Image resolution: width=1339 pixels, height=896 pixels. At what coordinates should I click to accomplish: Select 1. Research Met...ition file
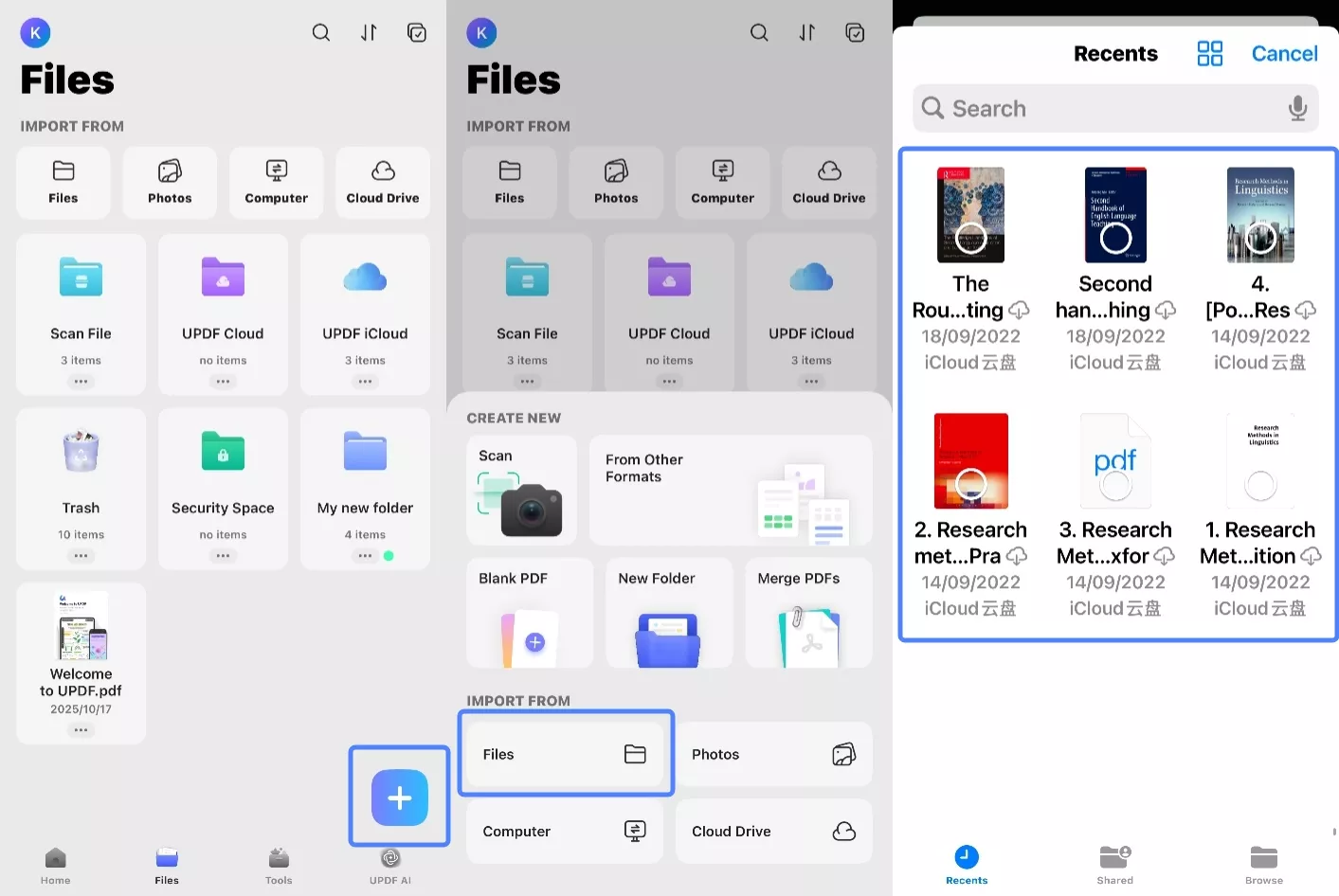tap(1260, 515)
